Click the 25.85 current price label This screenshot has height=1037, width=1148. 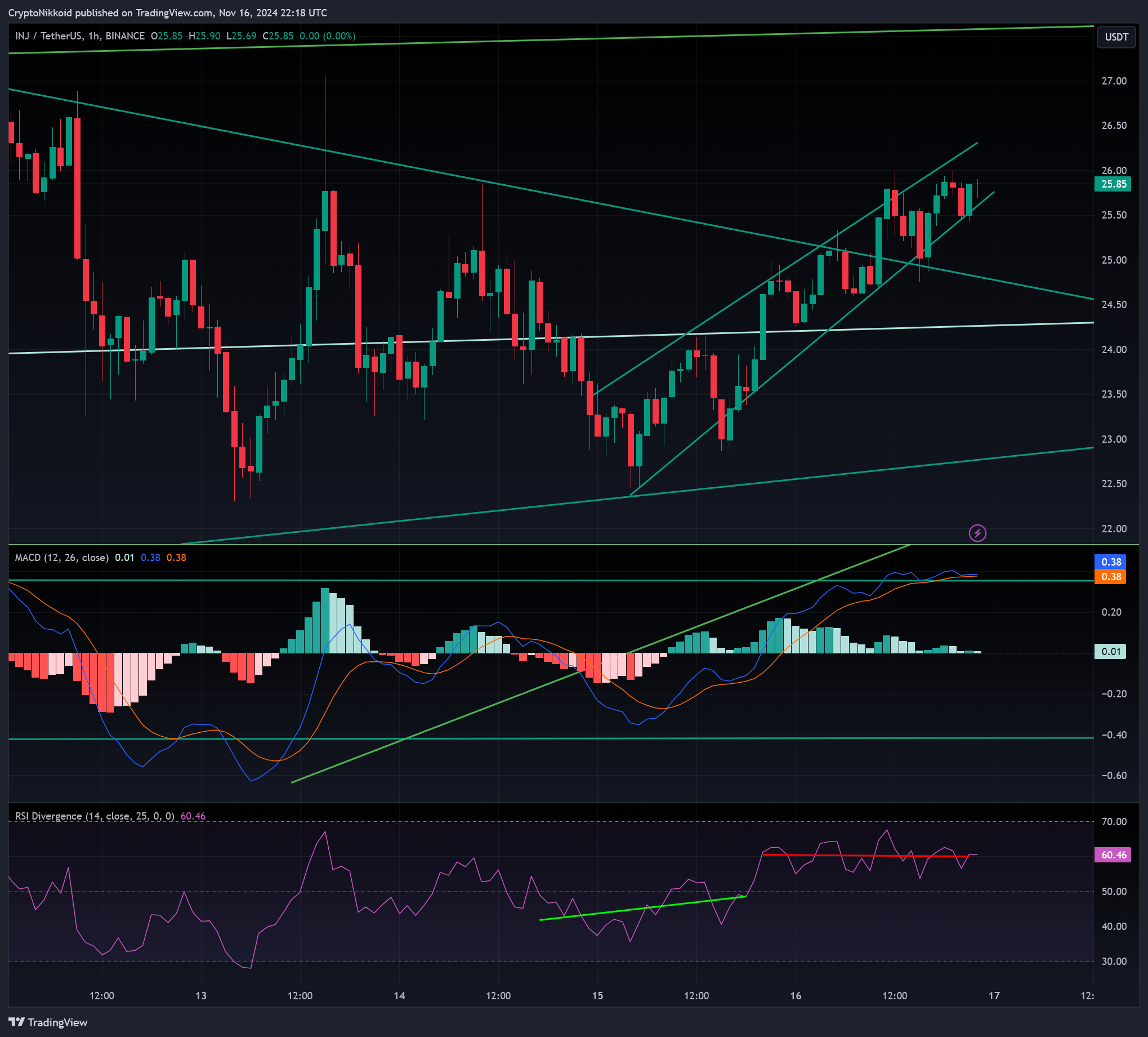click(1113, 184)
